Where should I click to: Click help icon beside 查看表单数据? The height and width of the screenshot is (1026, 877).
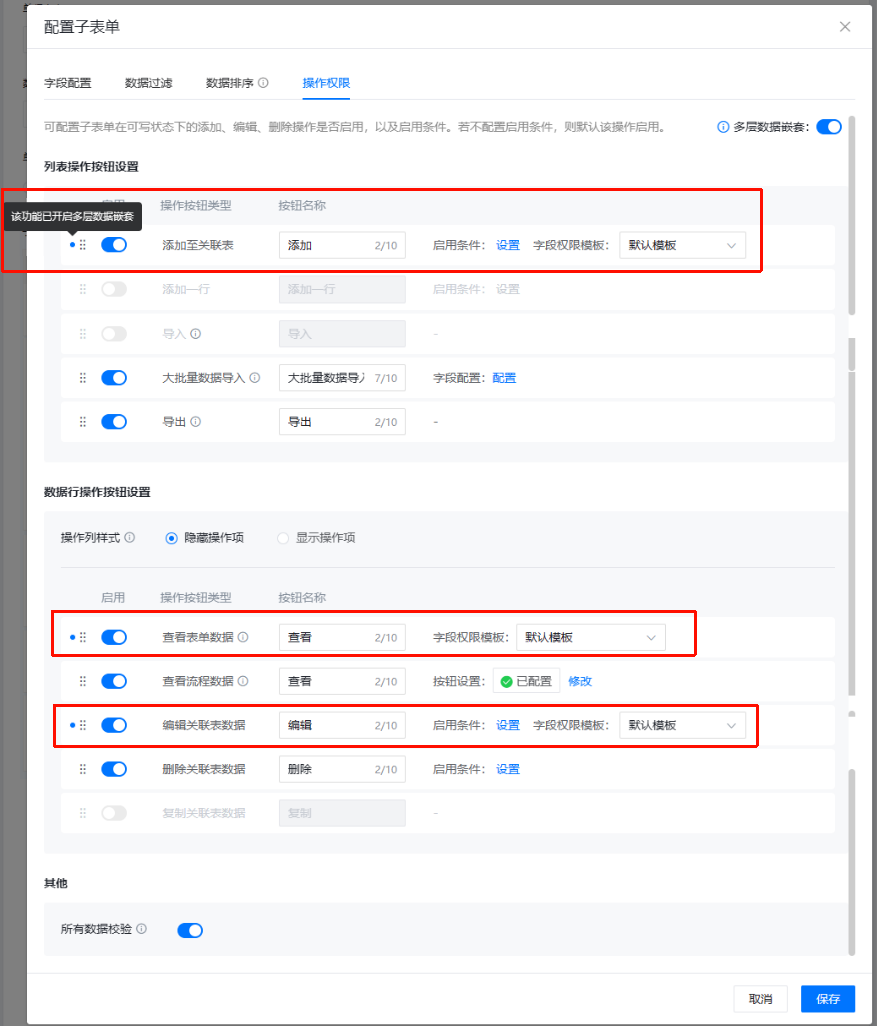click(x=243, y=637)
